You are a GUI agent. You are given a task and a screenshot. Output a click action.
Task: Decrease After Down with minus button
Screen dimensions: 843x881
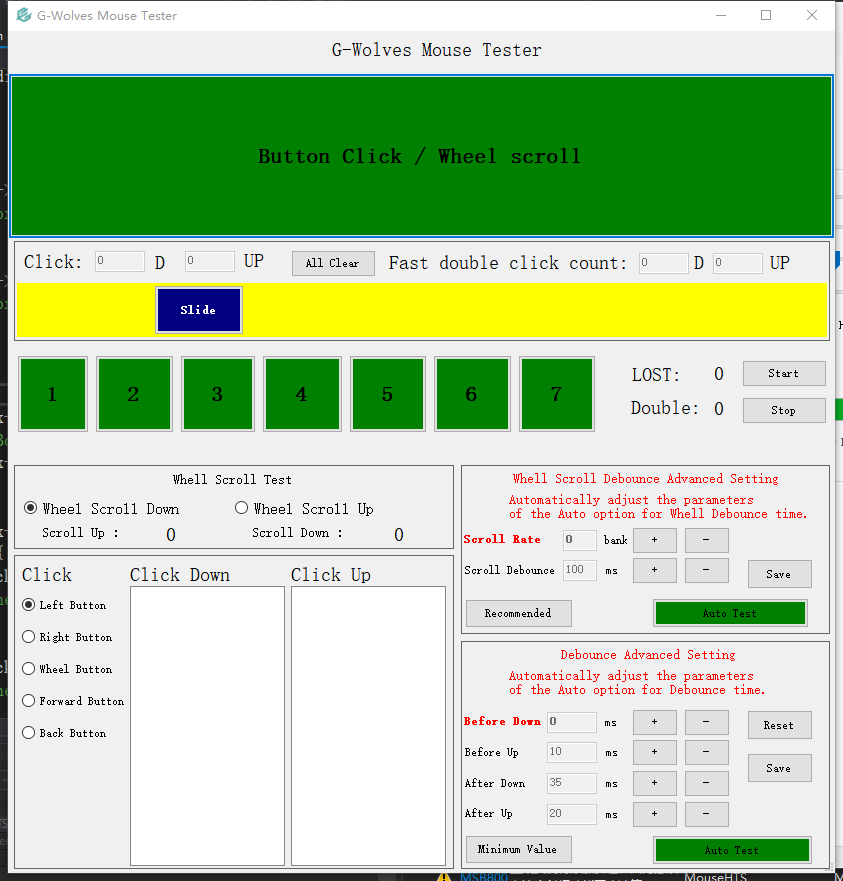[x=706, y=783]
